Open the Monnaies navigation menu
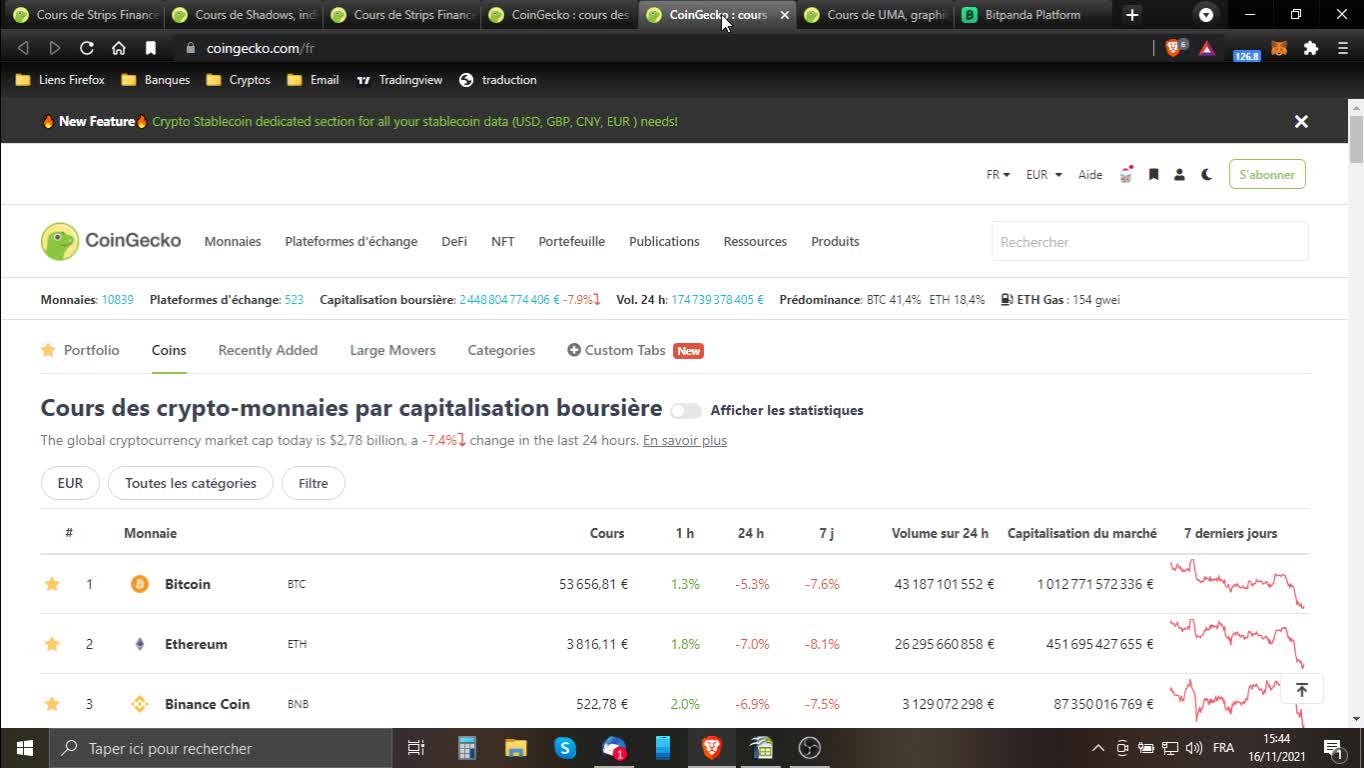1364x768 pixels. click(x=232, y=241)
